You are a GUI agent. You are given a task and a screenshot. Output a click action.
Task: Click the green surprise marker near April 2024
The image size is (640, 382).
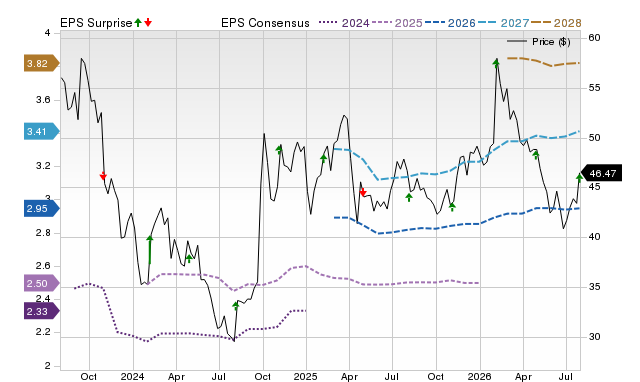coord(189,259)
